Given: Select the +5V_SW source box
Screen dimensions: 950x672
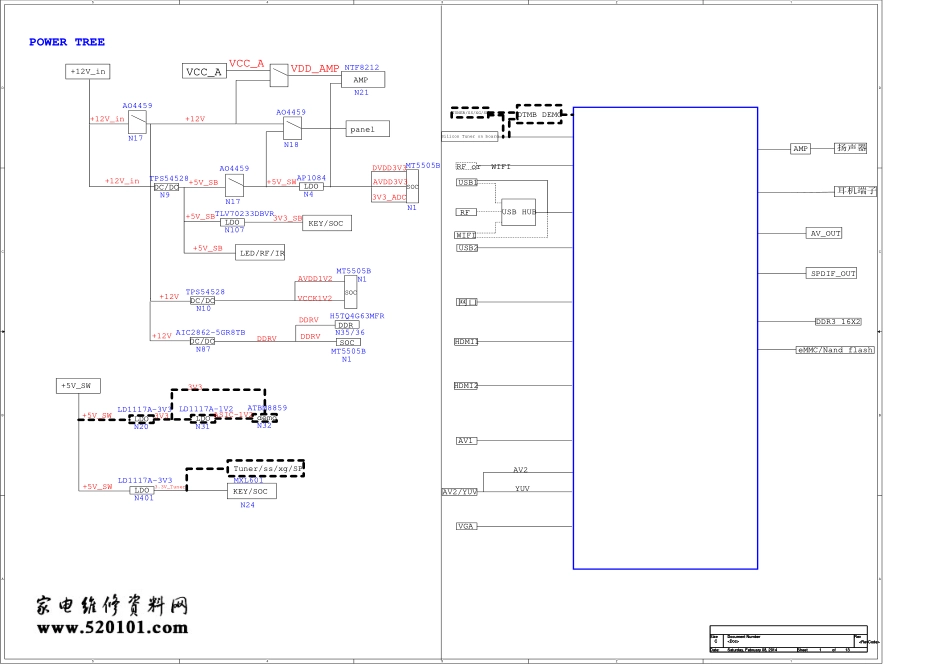Looking at the screenshot, I should [x=79, y=386].
